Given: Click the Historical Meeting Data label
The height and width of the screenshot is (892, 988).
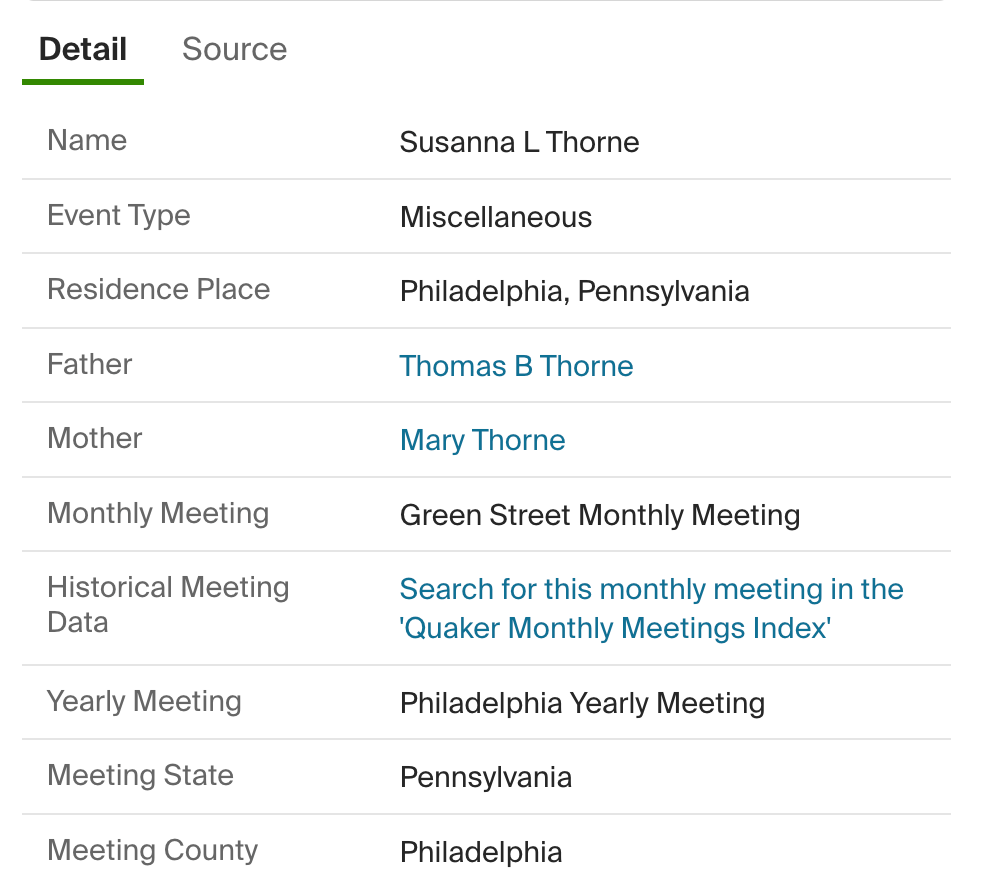Looking at the screenshot, I should (167, 604).
